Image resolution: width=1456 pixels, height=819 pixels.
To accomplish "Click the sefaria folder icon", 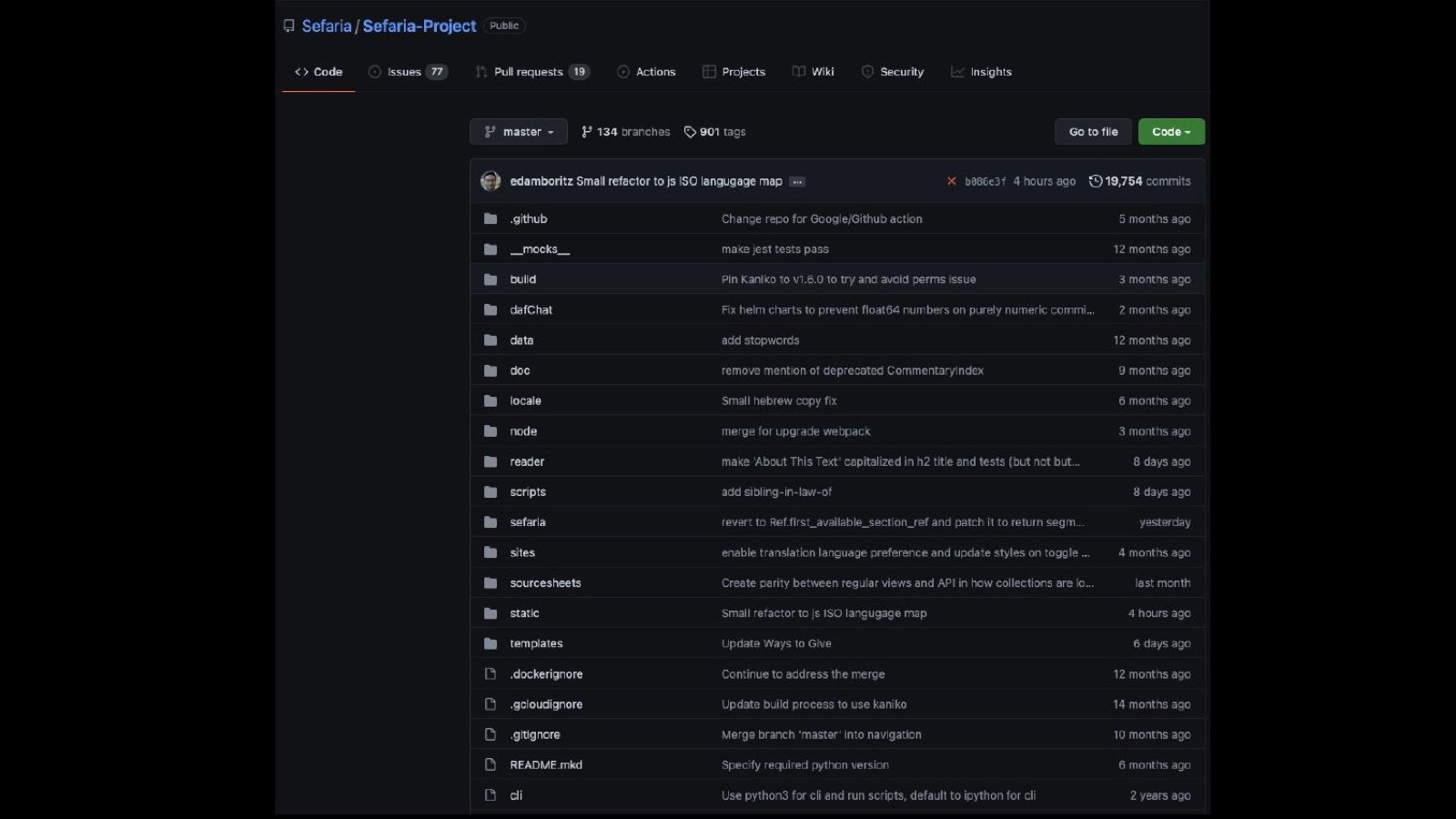I will point(490,522).
